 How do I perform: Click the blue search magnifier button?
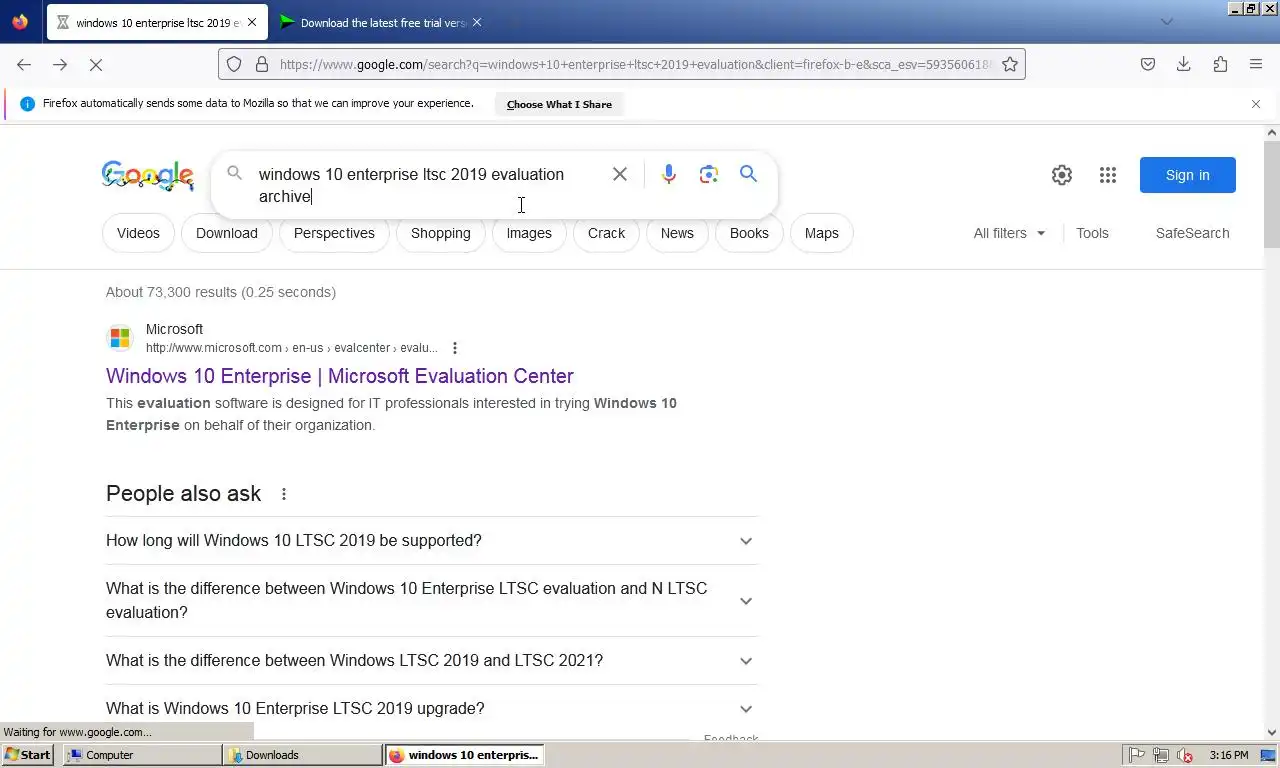(748, 174)
